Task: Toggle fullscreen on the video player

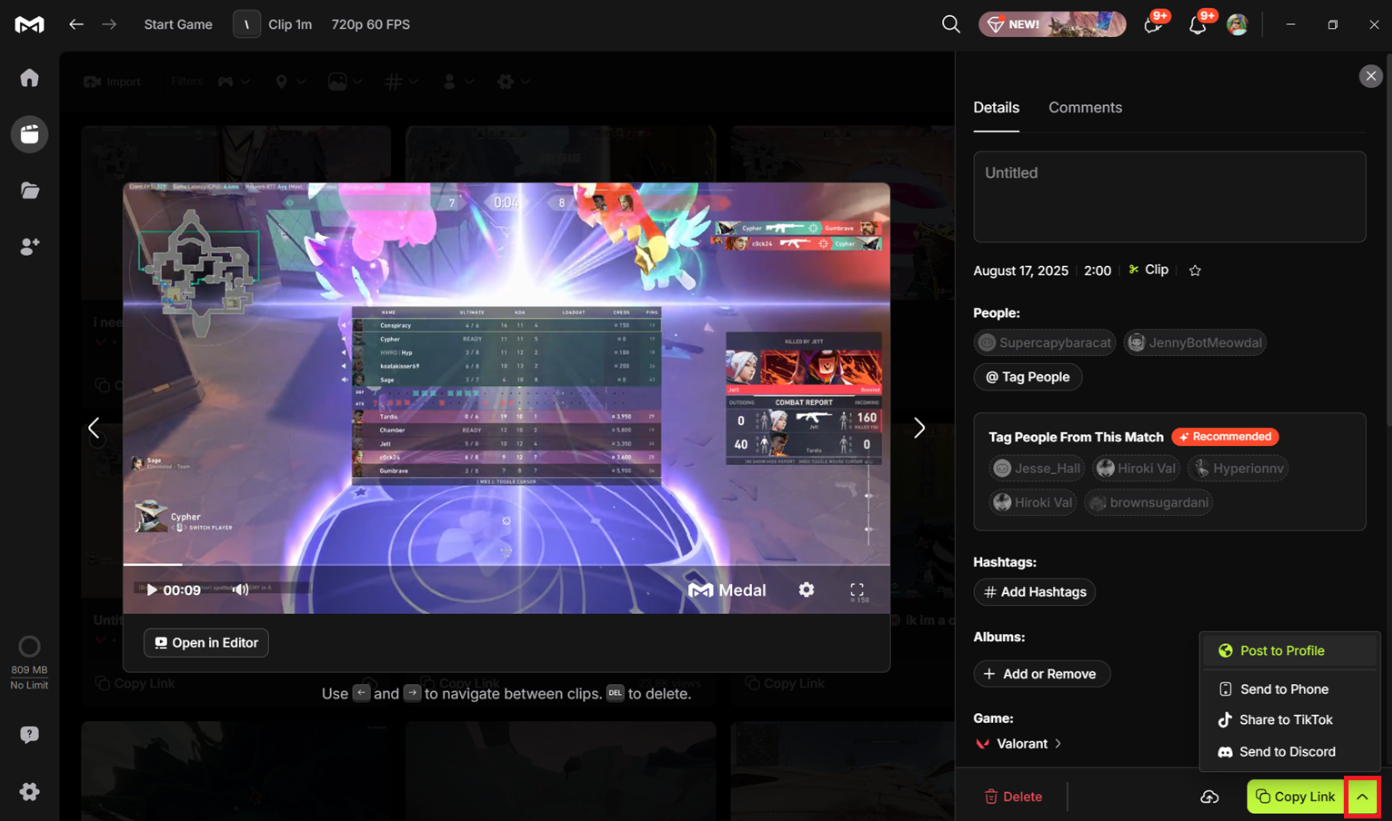Action: click(x=857, y=590)
